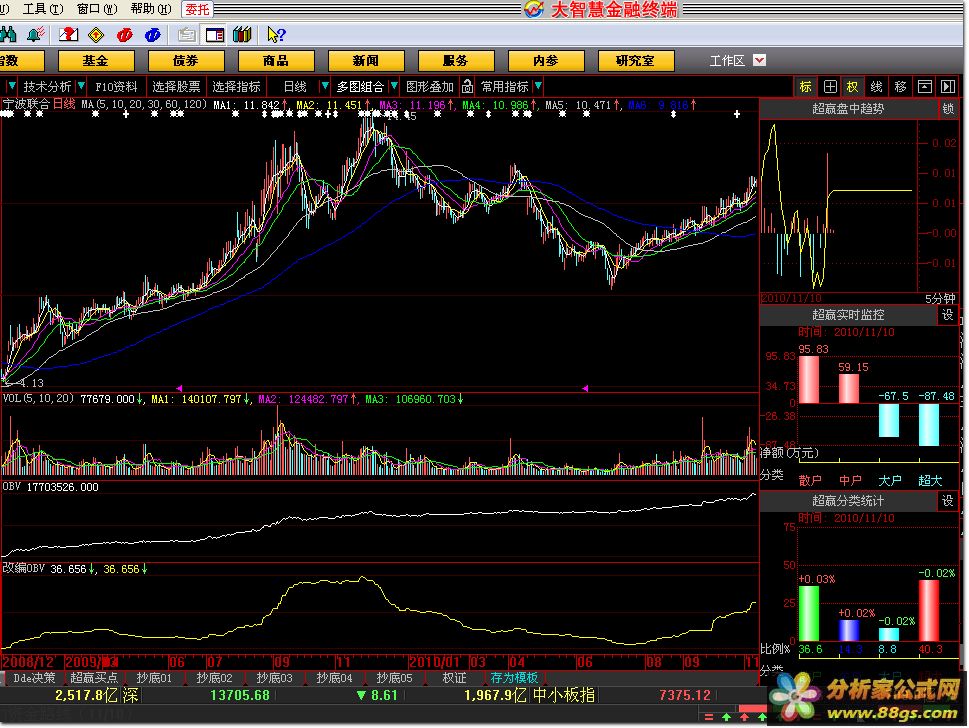Click the blue circular info icon
Viewport: 969px width, 728px height.
click(x=153, y=35)
